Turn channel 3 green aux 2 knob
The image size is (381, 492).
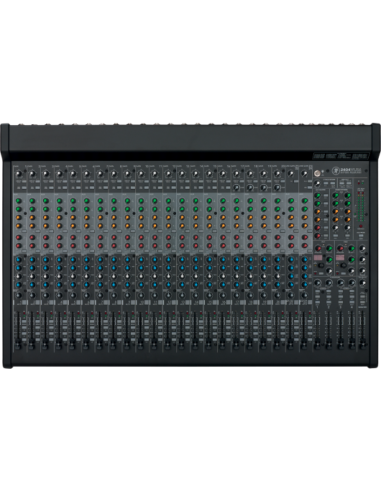tap(46, 209)
